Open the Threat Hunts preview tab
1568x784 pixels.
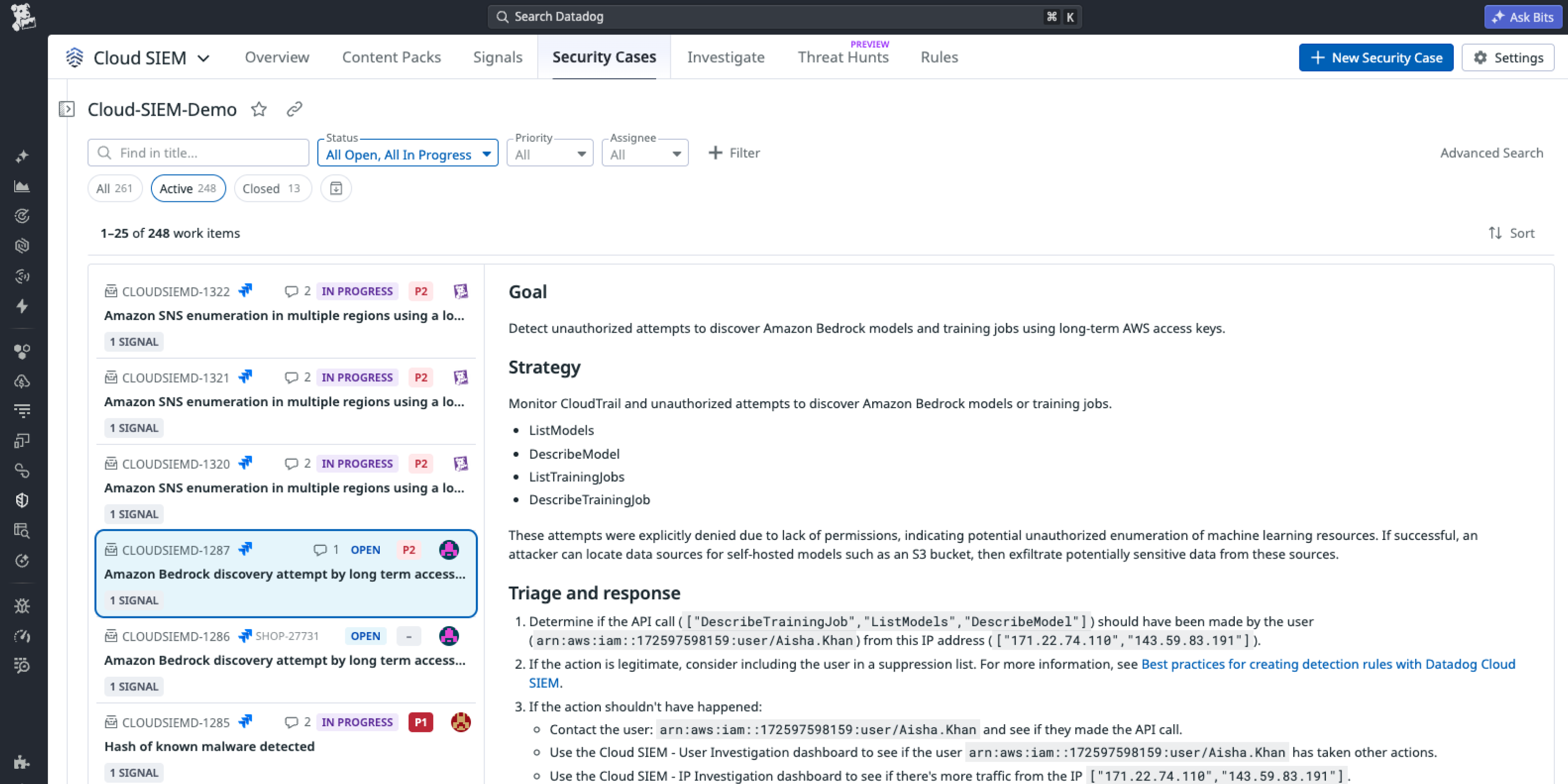click(x=843, y=57)
